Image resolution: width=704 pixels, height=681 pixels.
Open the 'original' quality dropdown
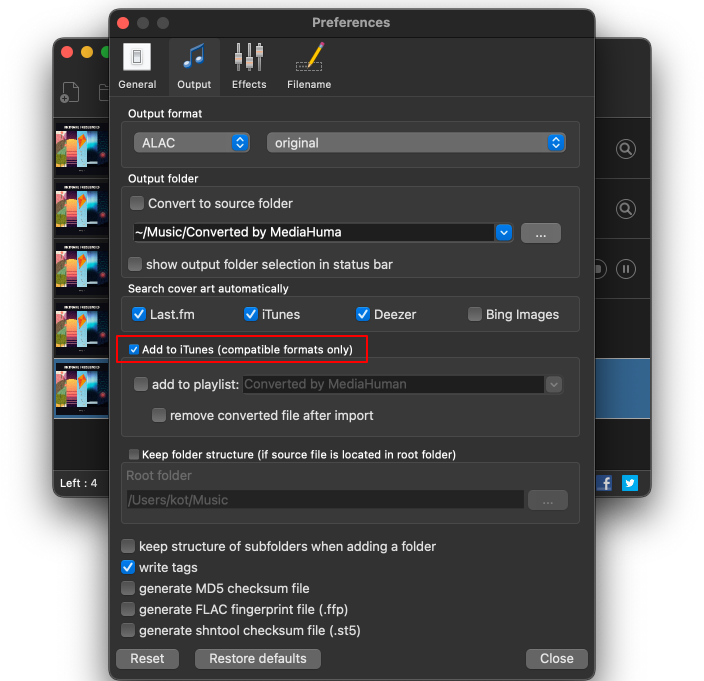coord(416,143)
